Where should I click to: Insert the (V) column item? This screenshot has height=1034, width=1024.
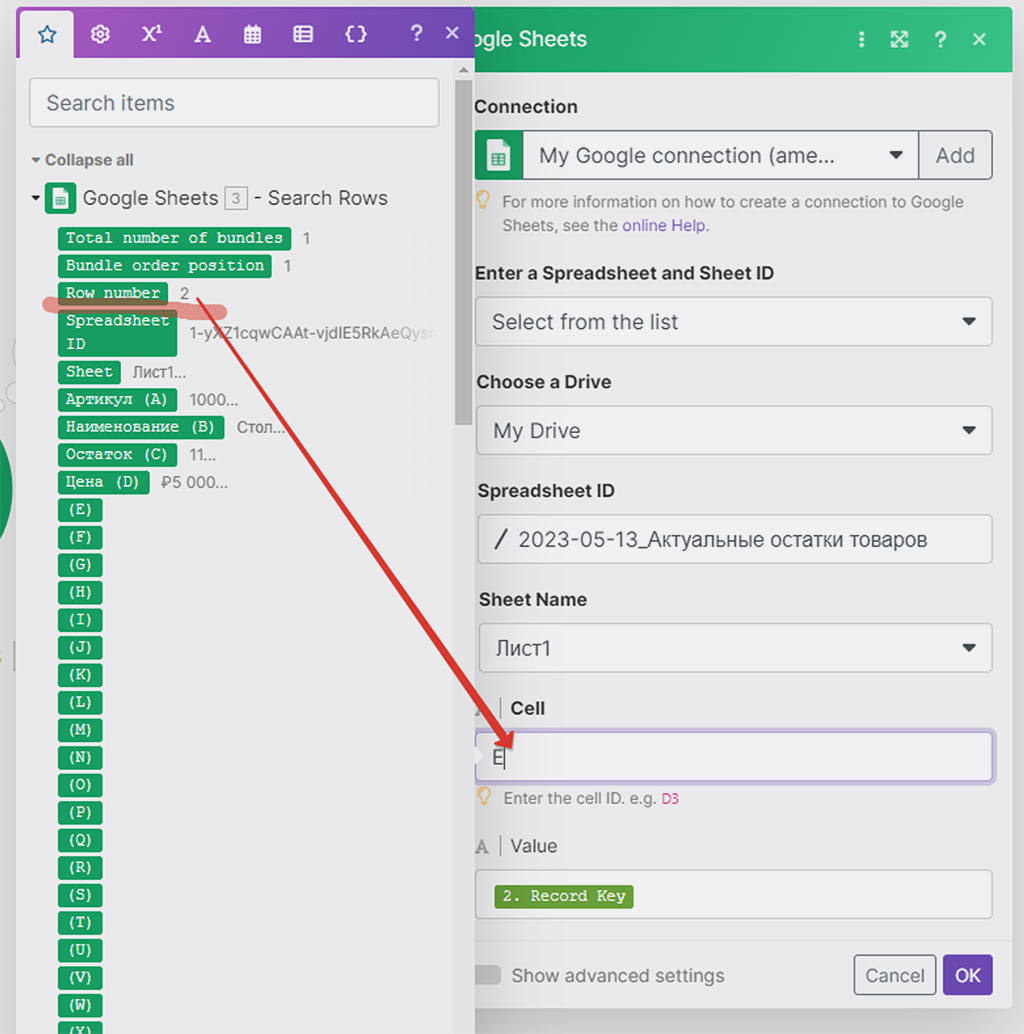coord(80,978)
